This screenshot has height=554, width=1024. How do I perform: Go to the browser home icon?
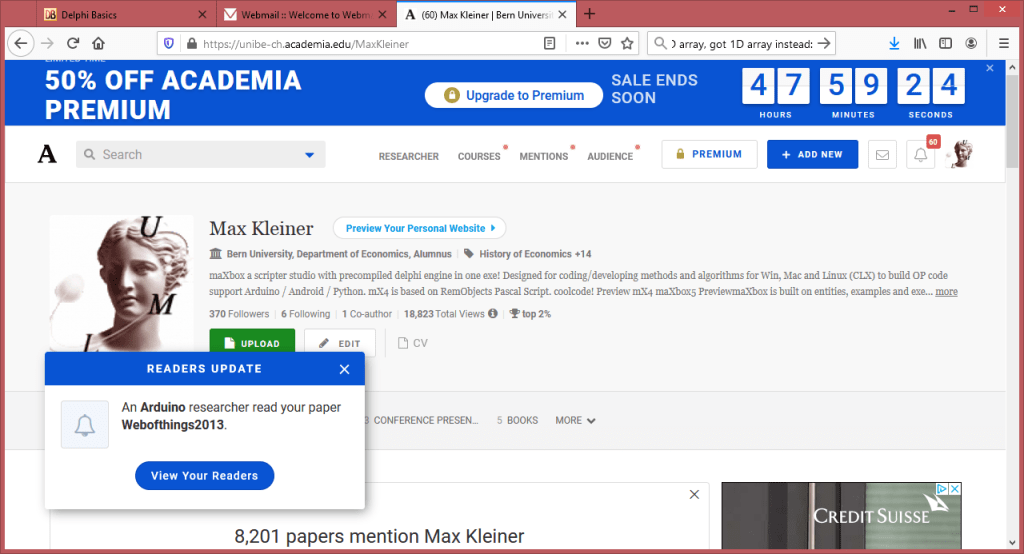point(98,43)
